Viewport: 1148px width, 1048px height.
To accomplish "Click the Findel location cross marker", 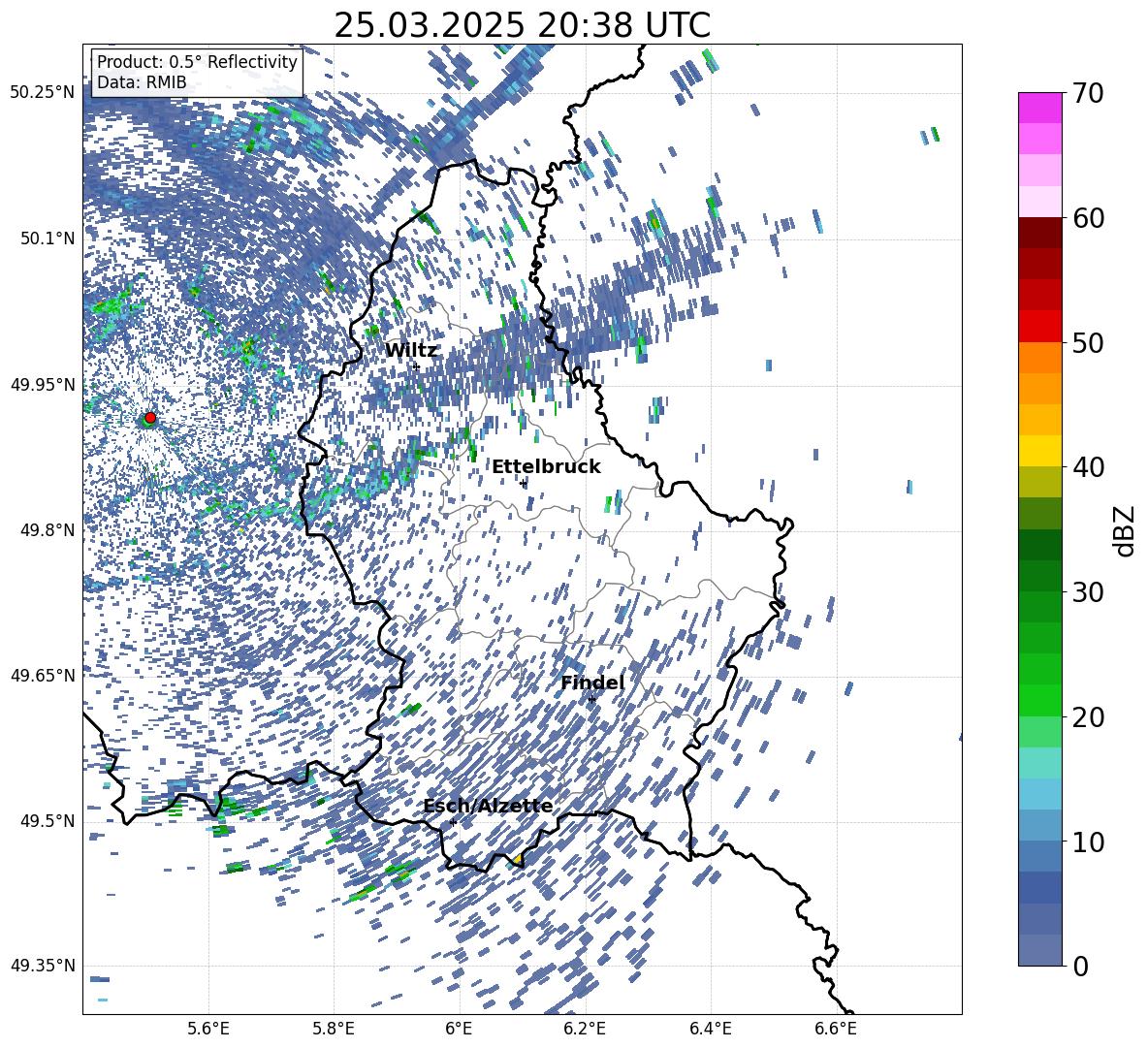I will (591, 700).
